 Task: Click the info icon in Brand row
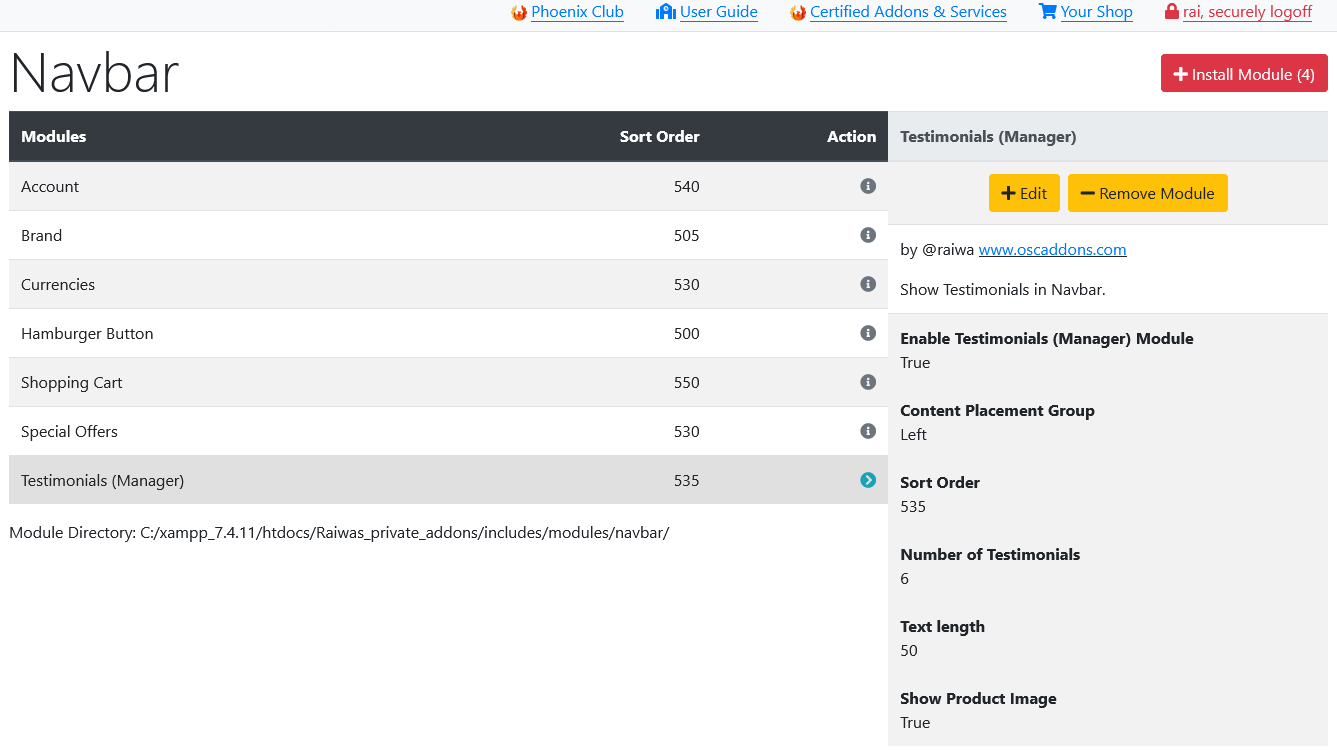868,235
